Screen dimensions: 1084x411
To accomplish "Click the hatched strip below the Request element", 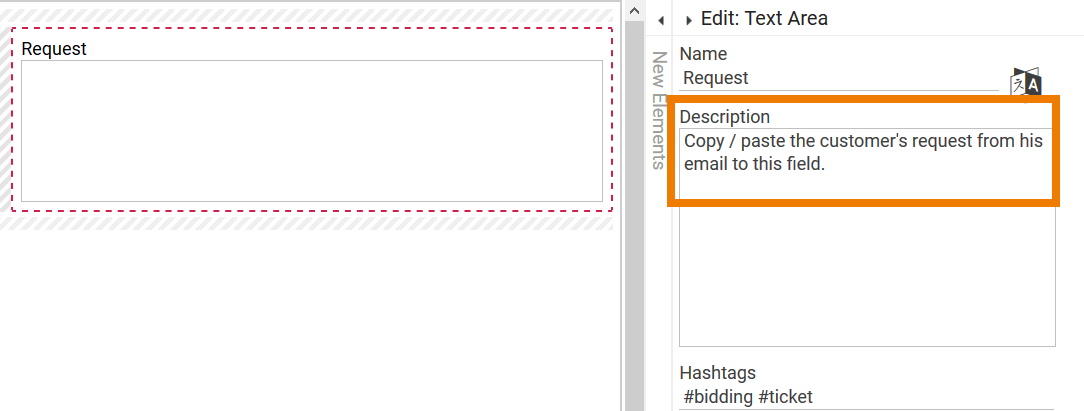I will pyautogui.click(x=310, y=222).
